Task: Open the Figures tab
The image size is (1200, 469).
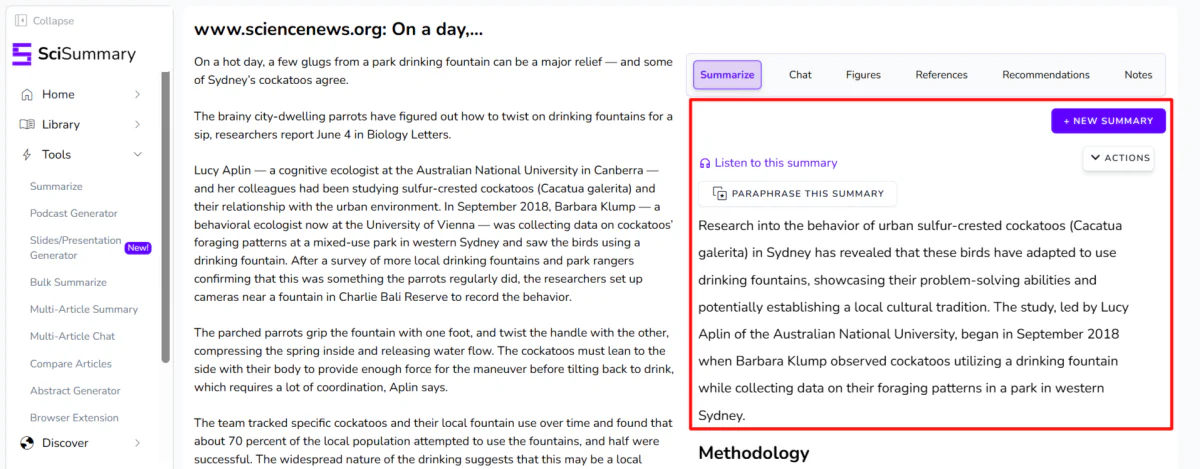Action: tap(863, 75)
